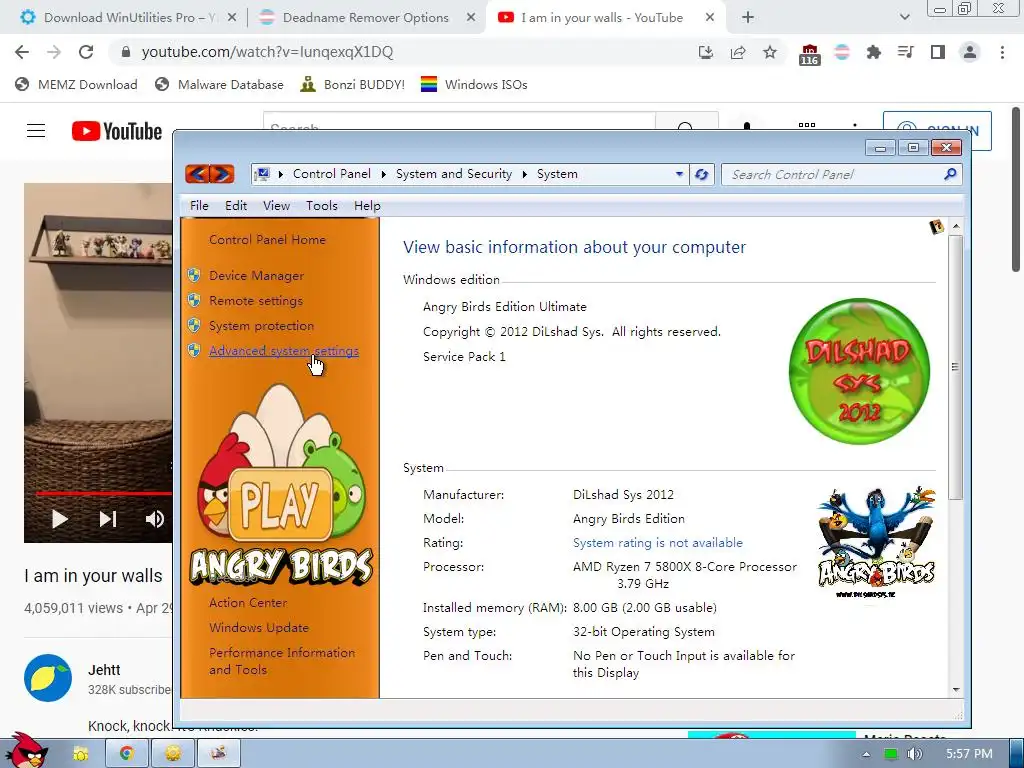Refresh the Control Panel address bar

[702, 174]
